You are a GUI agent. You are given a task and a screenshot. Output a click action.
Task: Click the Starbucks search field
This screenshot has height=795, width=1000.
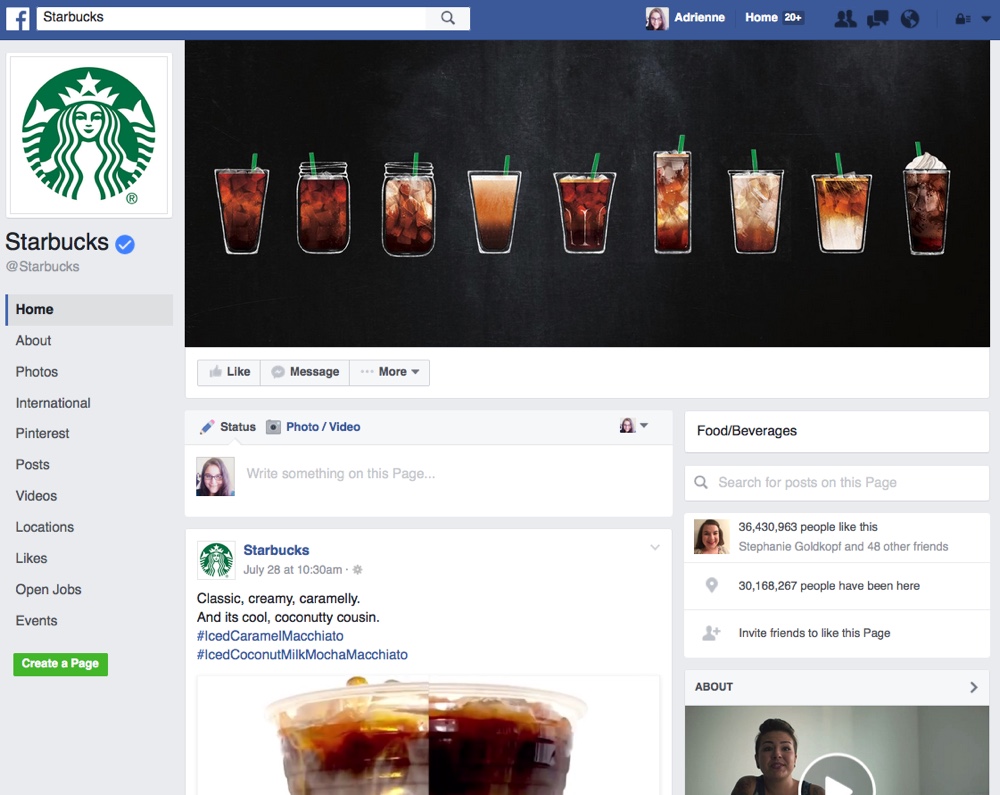(232, 18)
